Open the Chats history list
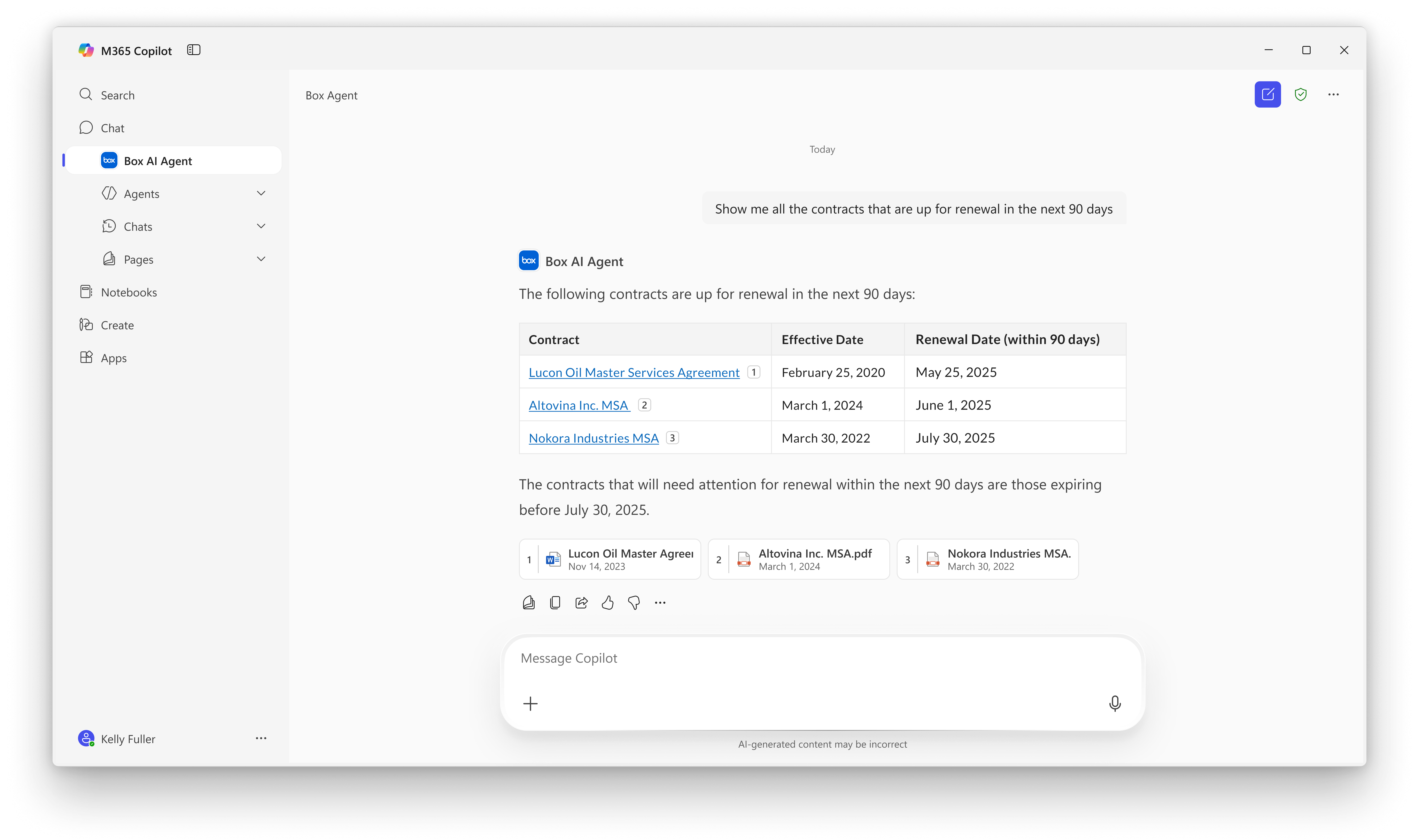This screenshot has height=840, width=1419. [138, 226]
